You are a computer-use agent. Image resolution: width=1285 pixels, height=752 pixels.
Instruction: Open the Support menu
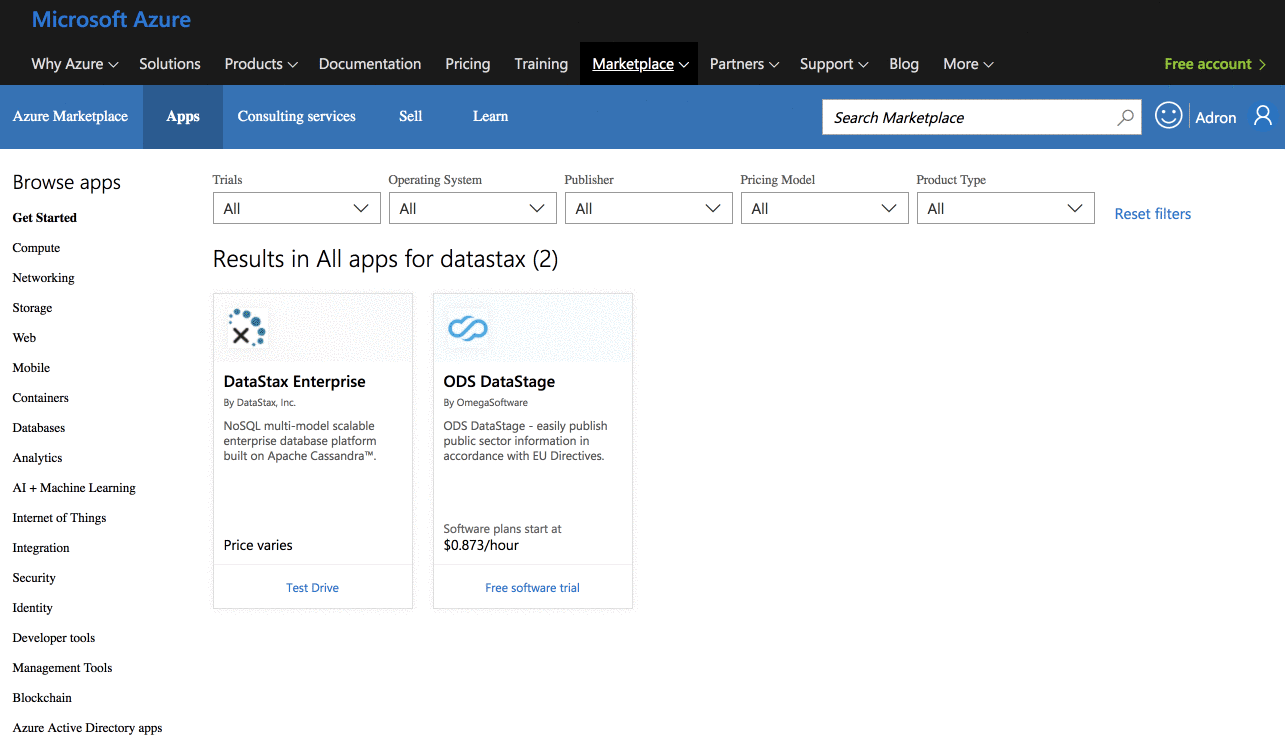834,64
